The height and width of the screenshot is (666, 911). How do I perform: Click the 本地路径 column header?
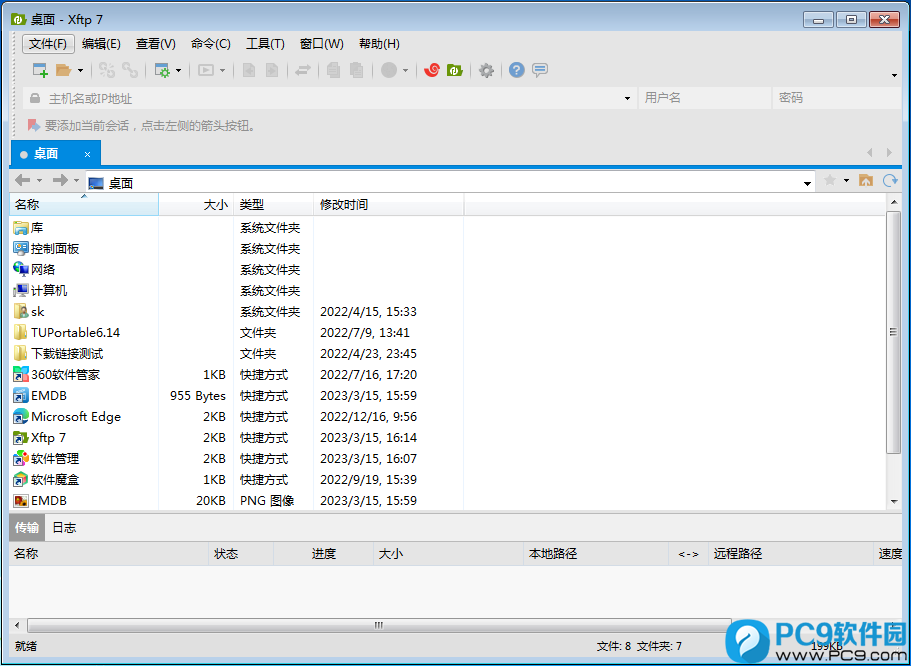(596, 554)
